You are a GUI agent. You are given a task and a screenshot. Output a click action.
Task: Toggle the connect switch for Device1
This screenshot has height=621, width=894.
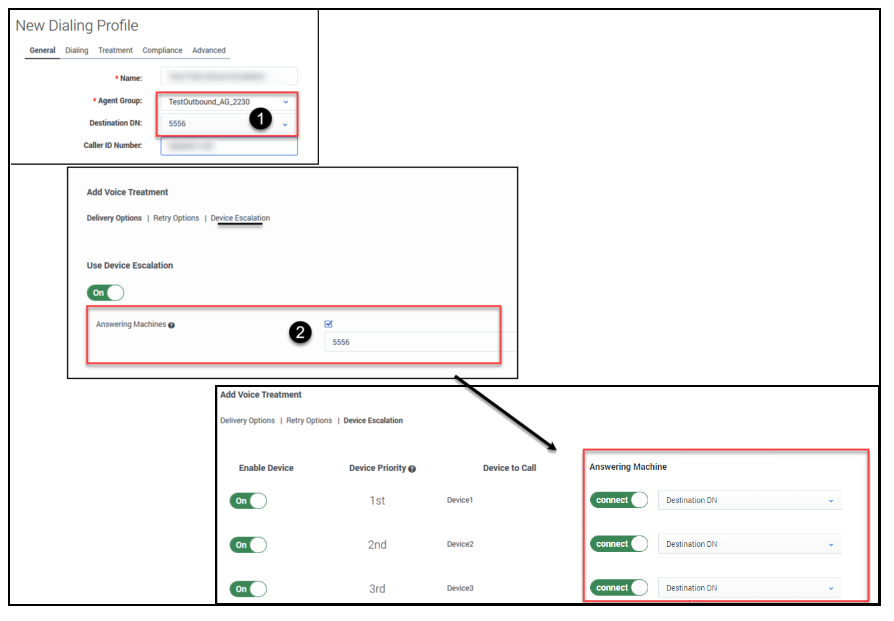(x=618, y=500)
